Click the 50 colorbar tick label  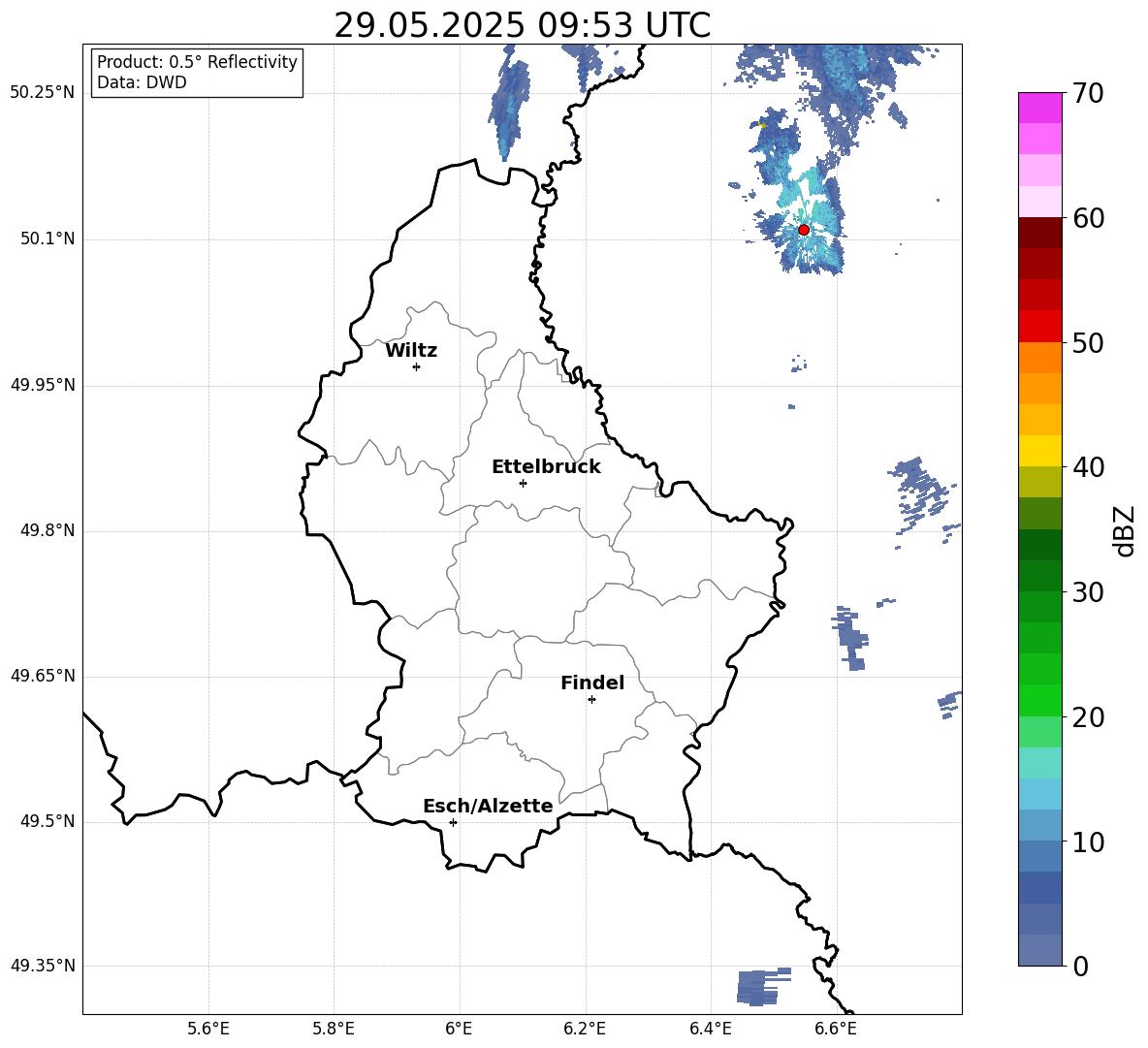(x=1088, y=343)
